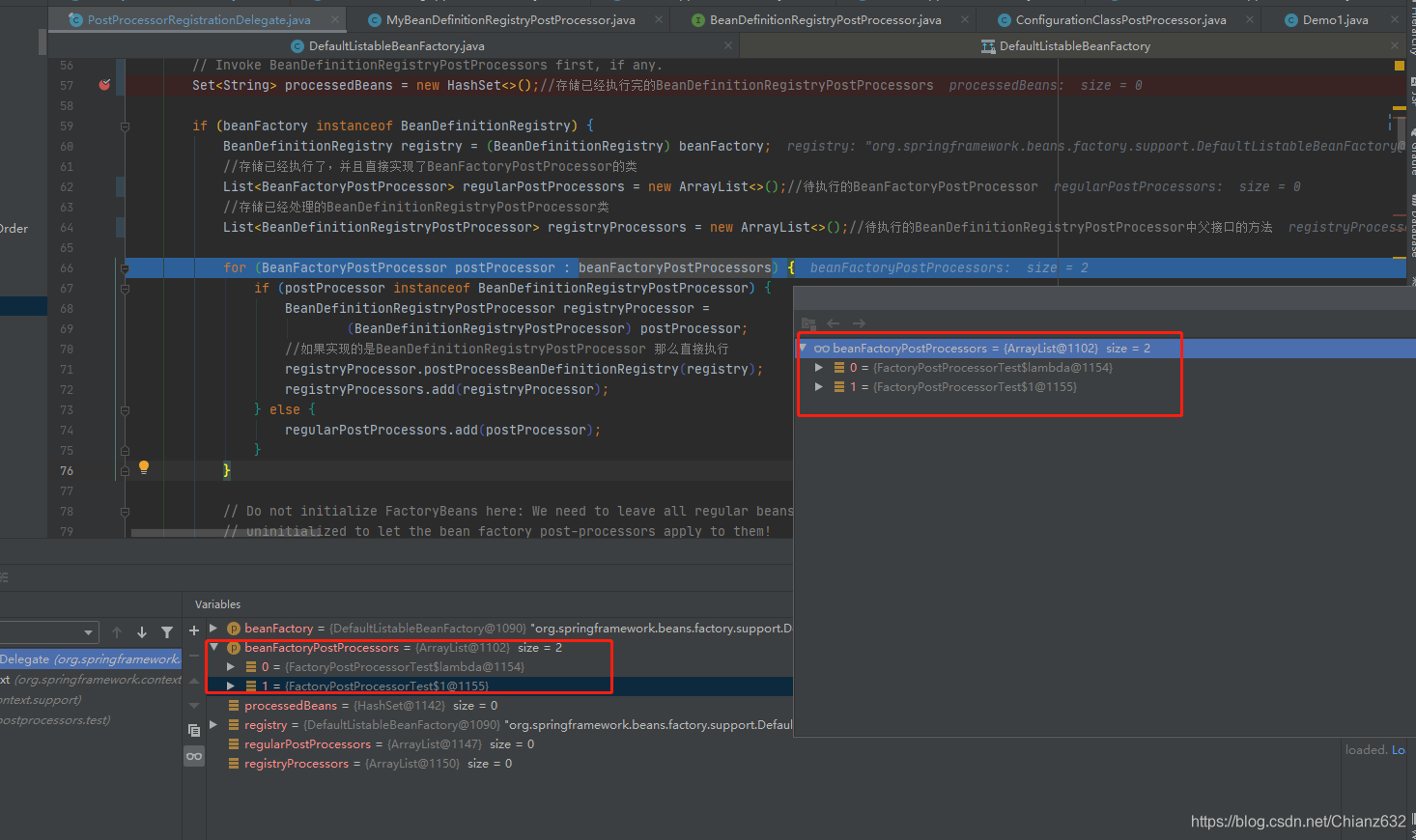The height and width of the screenshot is (840, 1416).
Task: Click the processedBeans field icon in Variables
Action: 234,706
